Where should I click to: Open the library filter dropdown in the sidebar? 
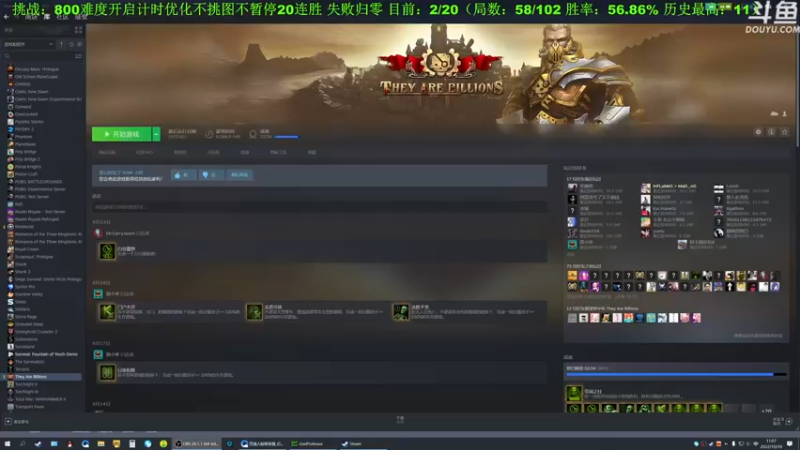click(x=29, y=44)
